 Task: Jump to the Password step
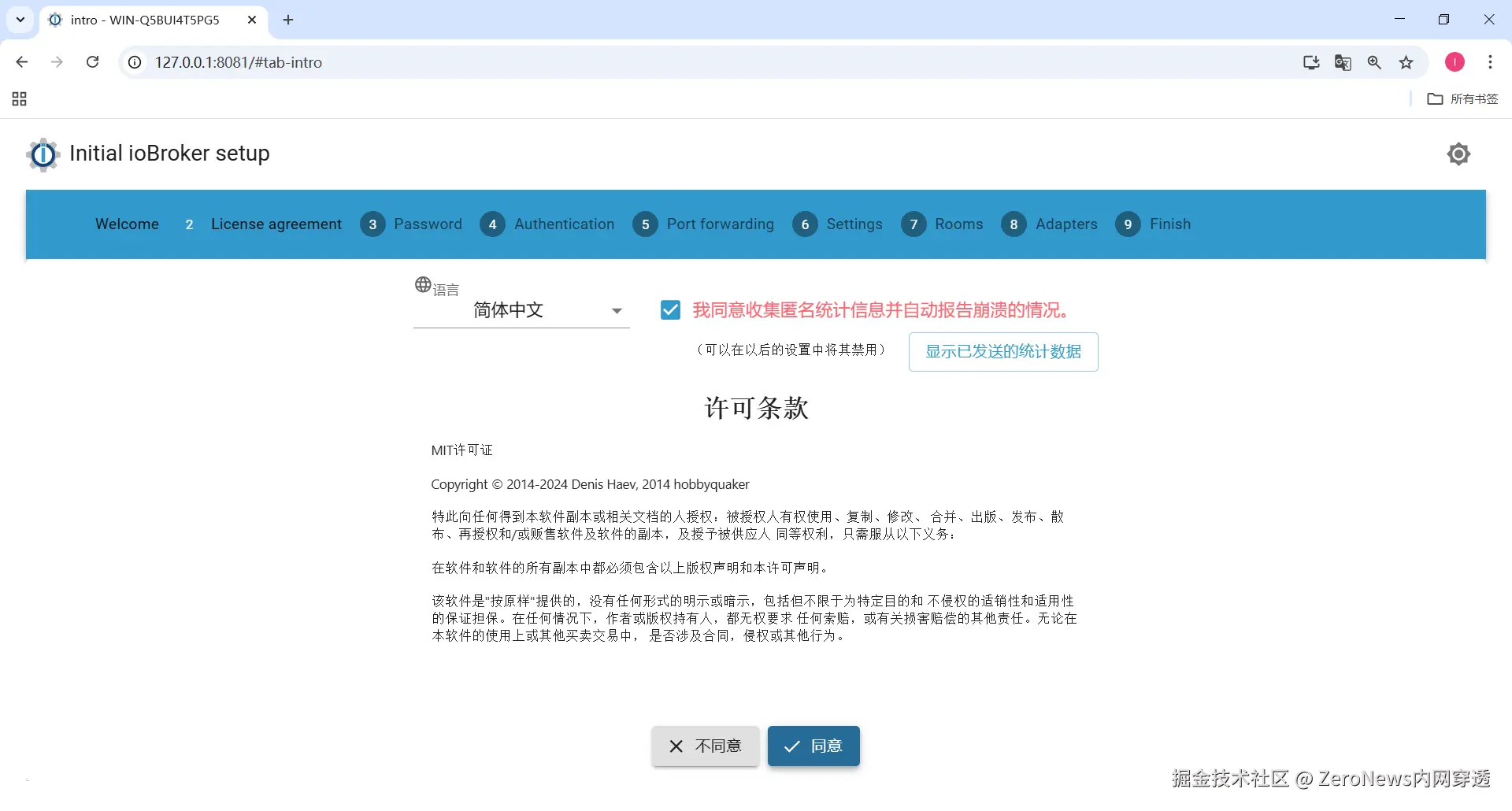click(411, 224)
